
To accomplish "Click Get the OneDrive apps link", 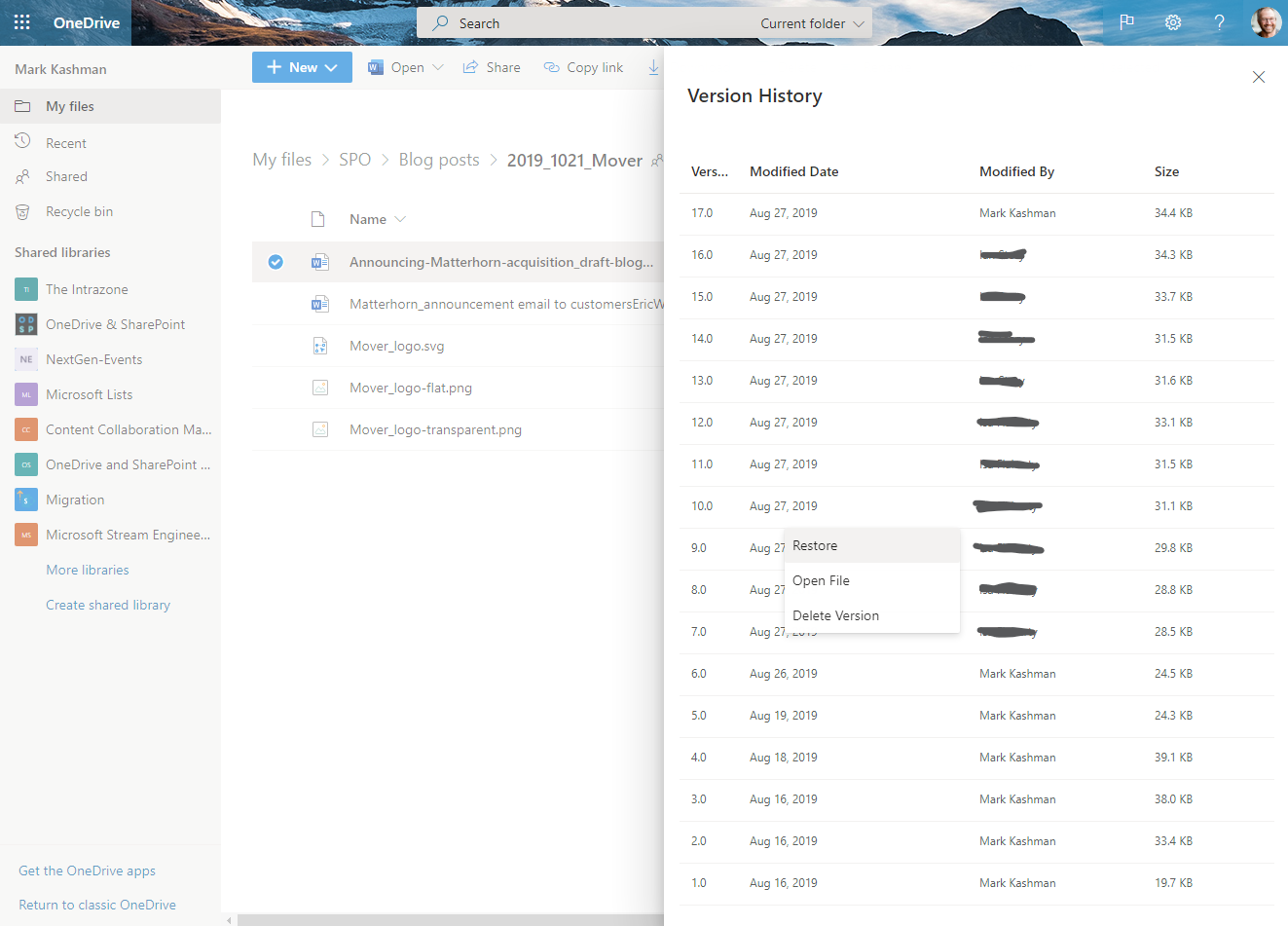I will coord(87,870).
